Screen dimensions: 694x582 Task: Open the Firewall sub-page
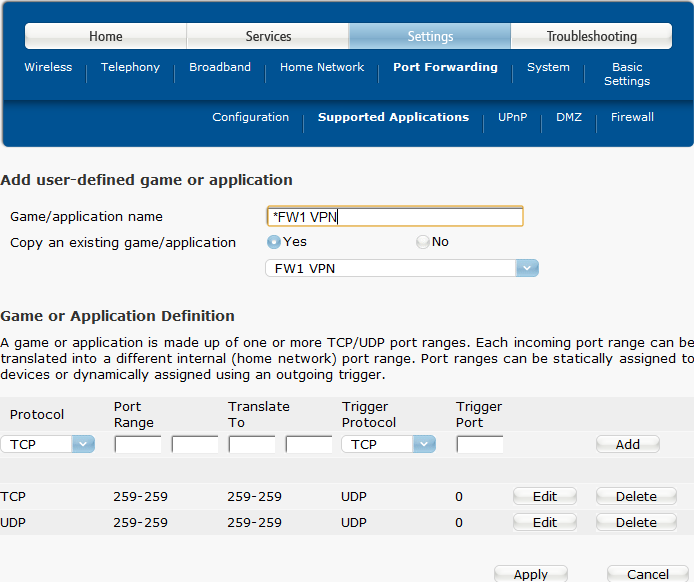pos(632,118)
